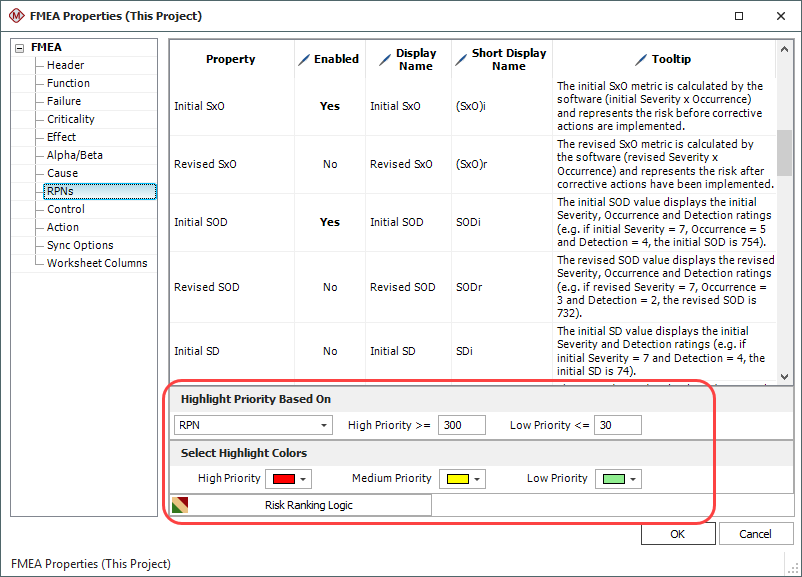Click the FMEA Properties app icon in title bar

click(x=13, y=16)
